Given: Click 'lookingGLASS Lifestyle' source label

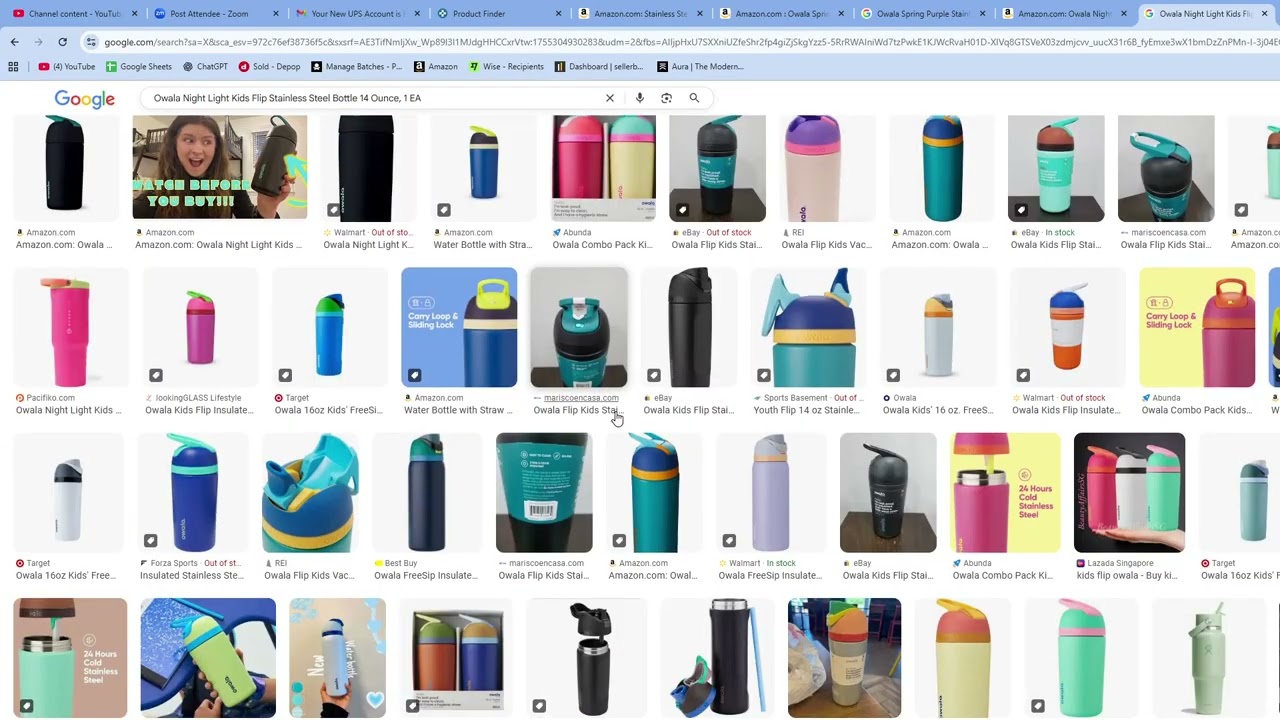Looking at the screenshot, I should pos(198,398).
